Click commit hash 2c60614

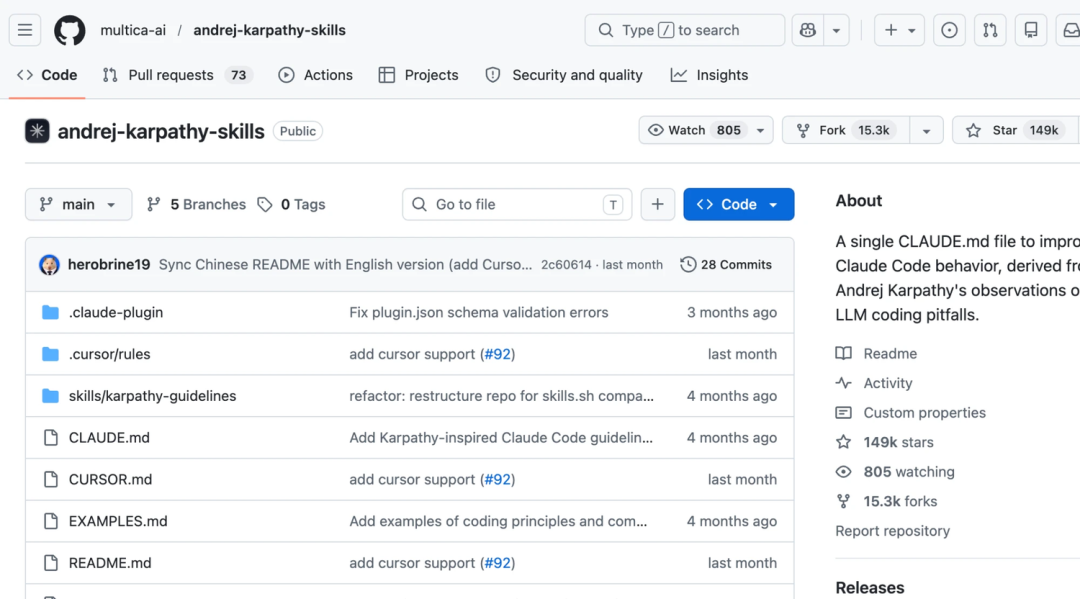click(566, 264)
